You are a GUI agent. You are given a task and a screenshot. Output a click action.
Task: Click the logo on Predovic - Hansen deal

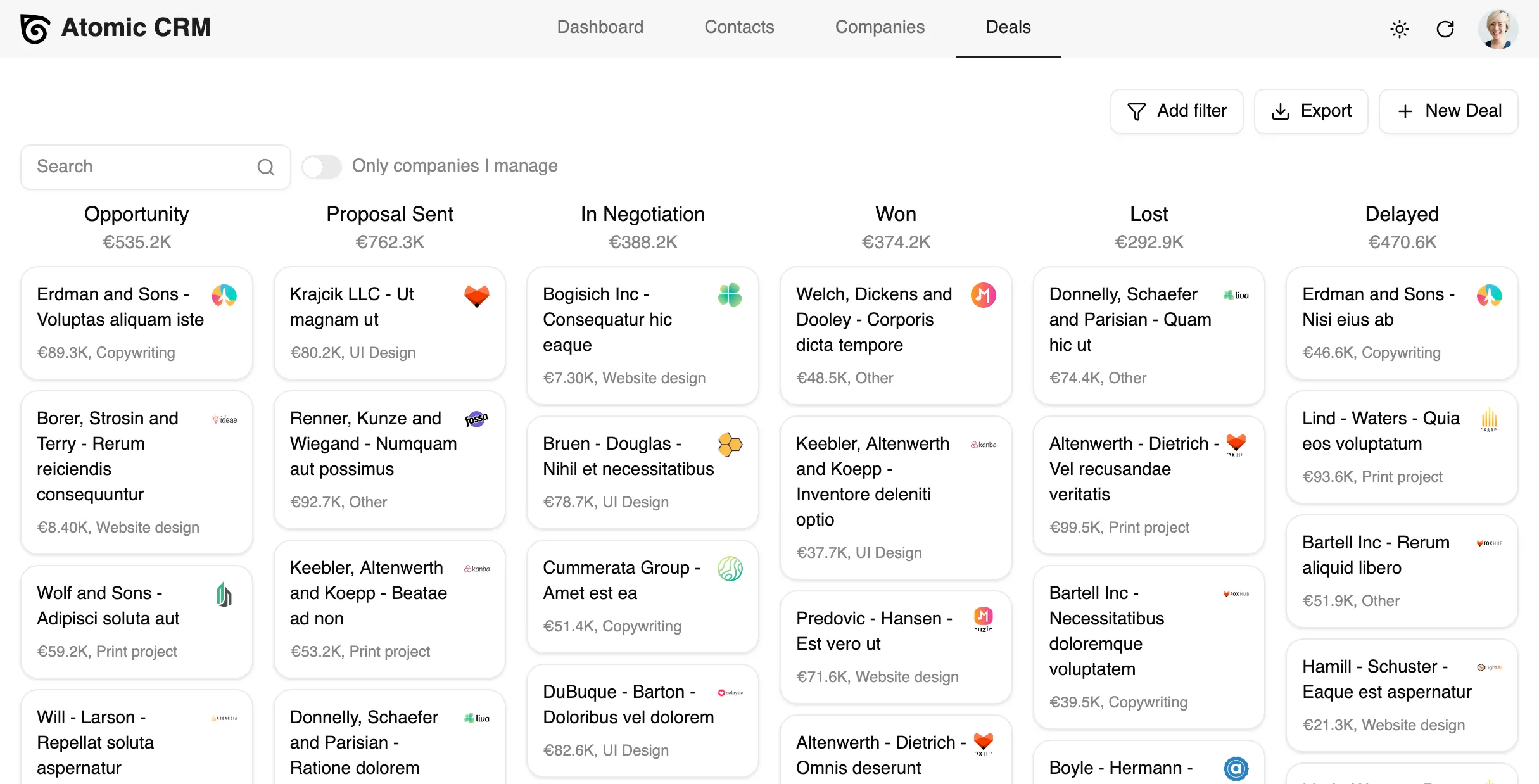[x=984, y=618]
